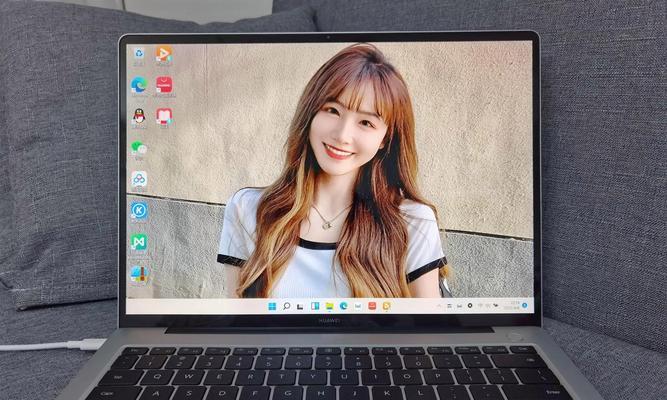Launch the blue Kugou music K shortcut
The image size is (667, 400).
(x=139, y=211)
